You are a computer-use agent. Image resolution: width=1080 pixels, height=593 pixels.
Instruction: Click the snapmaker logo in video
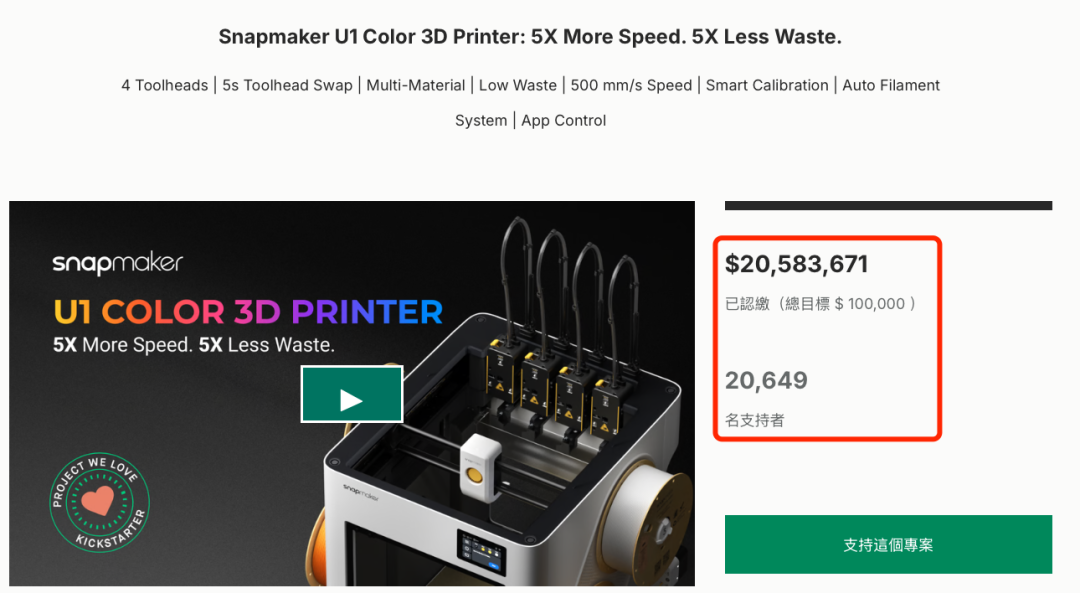(x=118, y=262)
